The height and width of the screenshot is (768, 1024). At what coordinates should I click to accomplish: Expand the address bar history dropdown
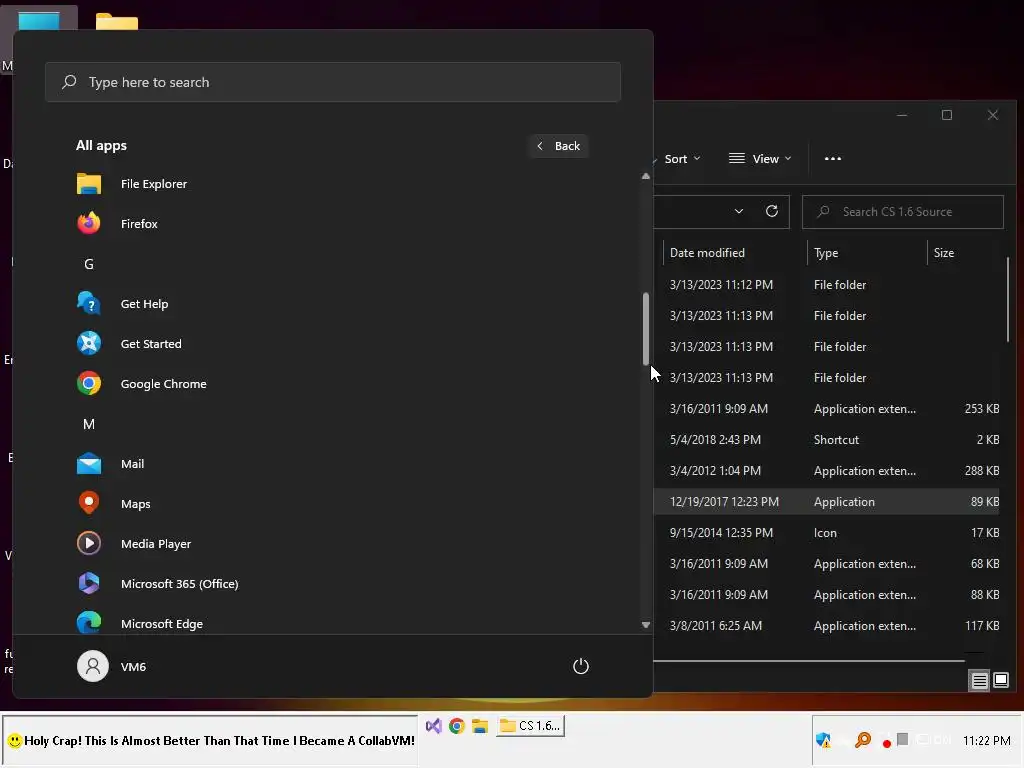tap(739, 211)
